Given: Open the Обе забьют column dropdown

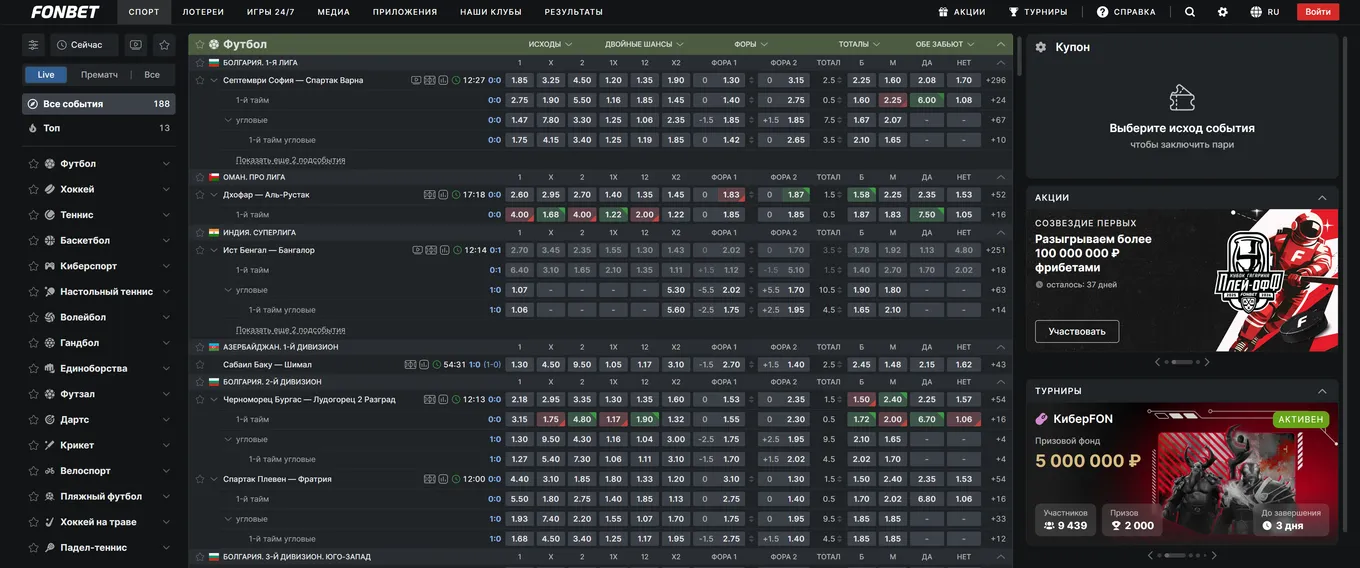Looking at the screenshot, I should click(945, 44).
